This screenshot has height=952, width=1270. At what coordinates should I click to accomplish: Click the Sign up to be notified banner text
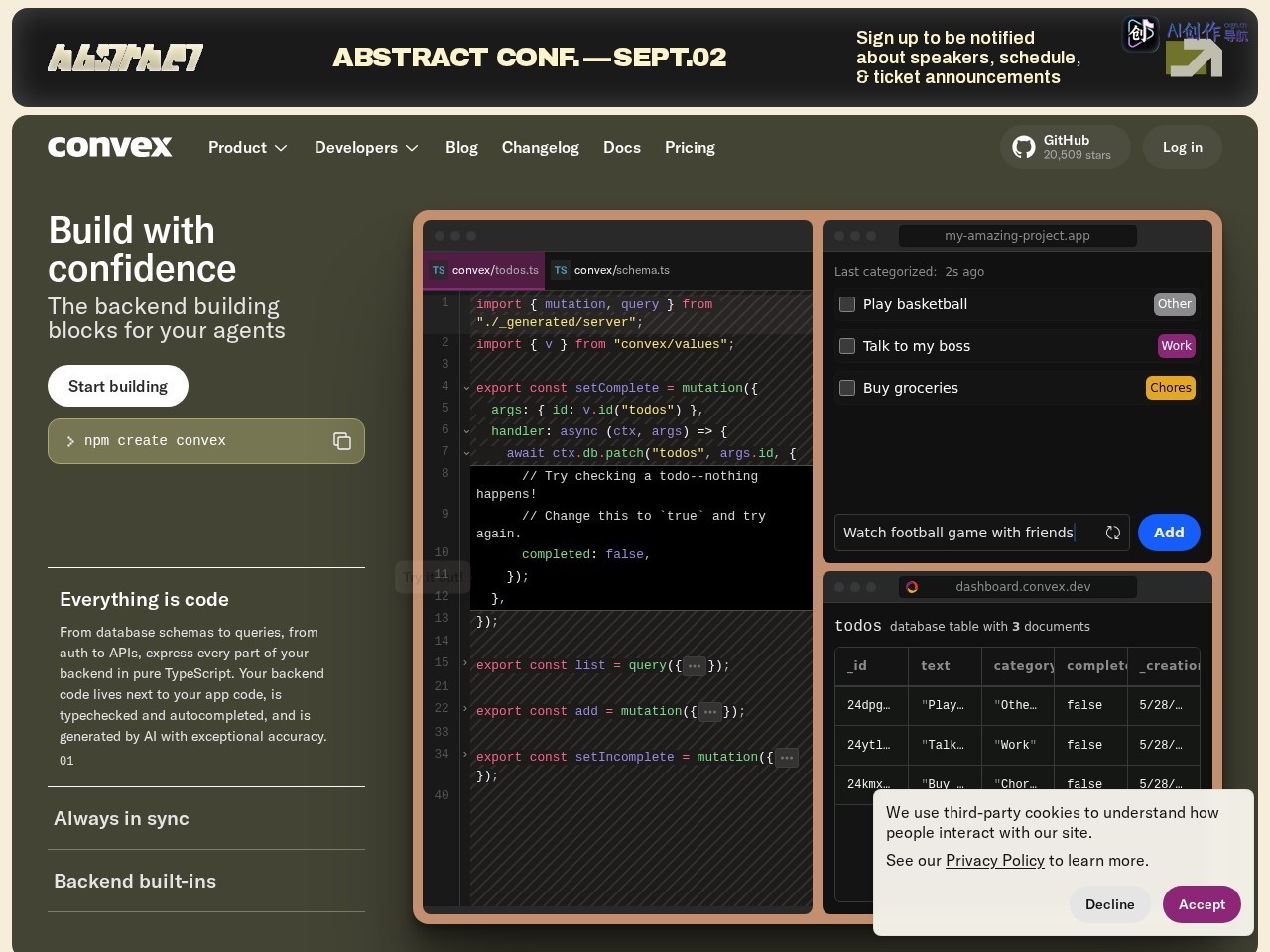tap(968, 58)
